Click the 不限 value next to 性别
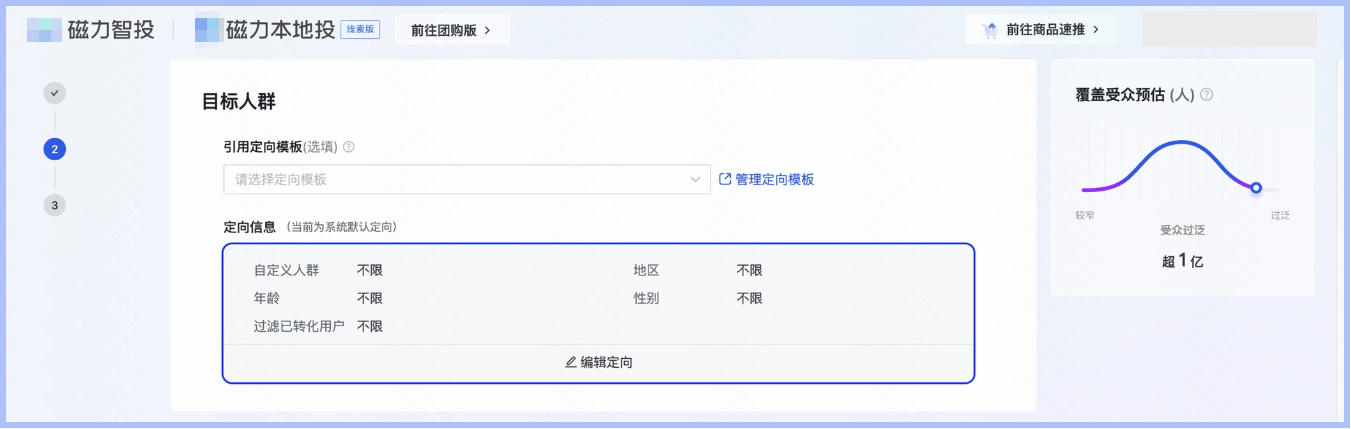1351x429 pixels. tap(750, 298)
